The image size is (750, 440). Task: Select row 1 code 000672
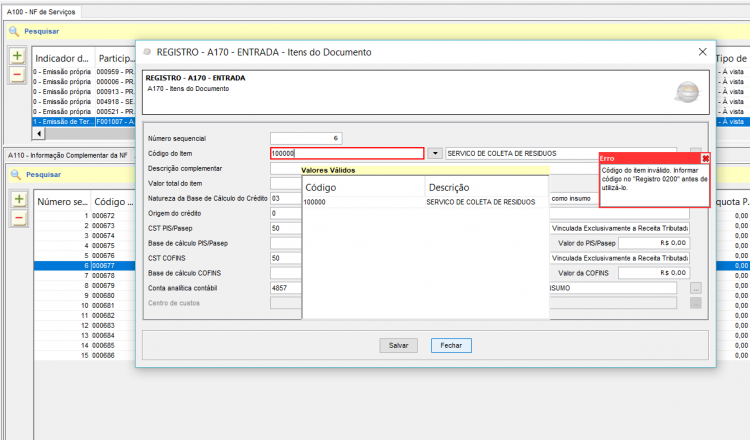tap(85, 216)
